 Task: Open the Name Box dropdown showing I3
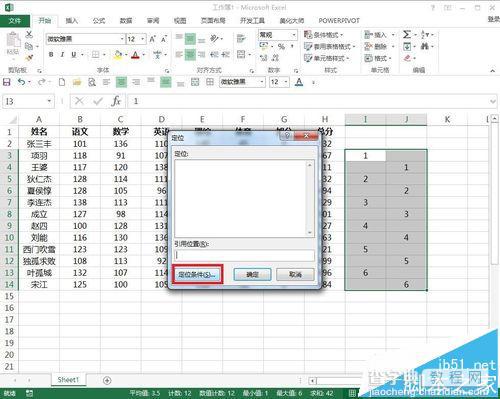pyautogui.click(x=49, y=101)
